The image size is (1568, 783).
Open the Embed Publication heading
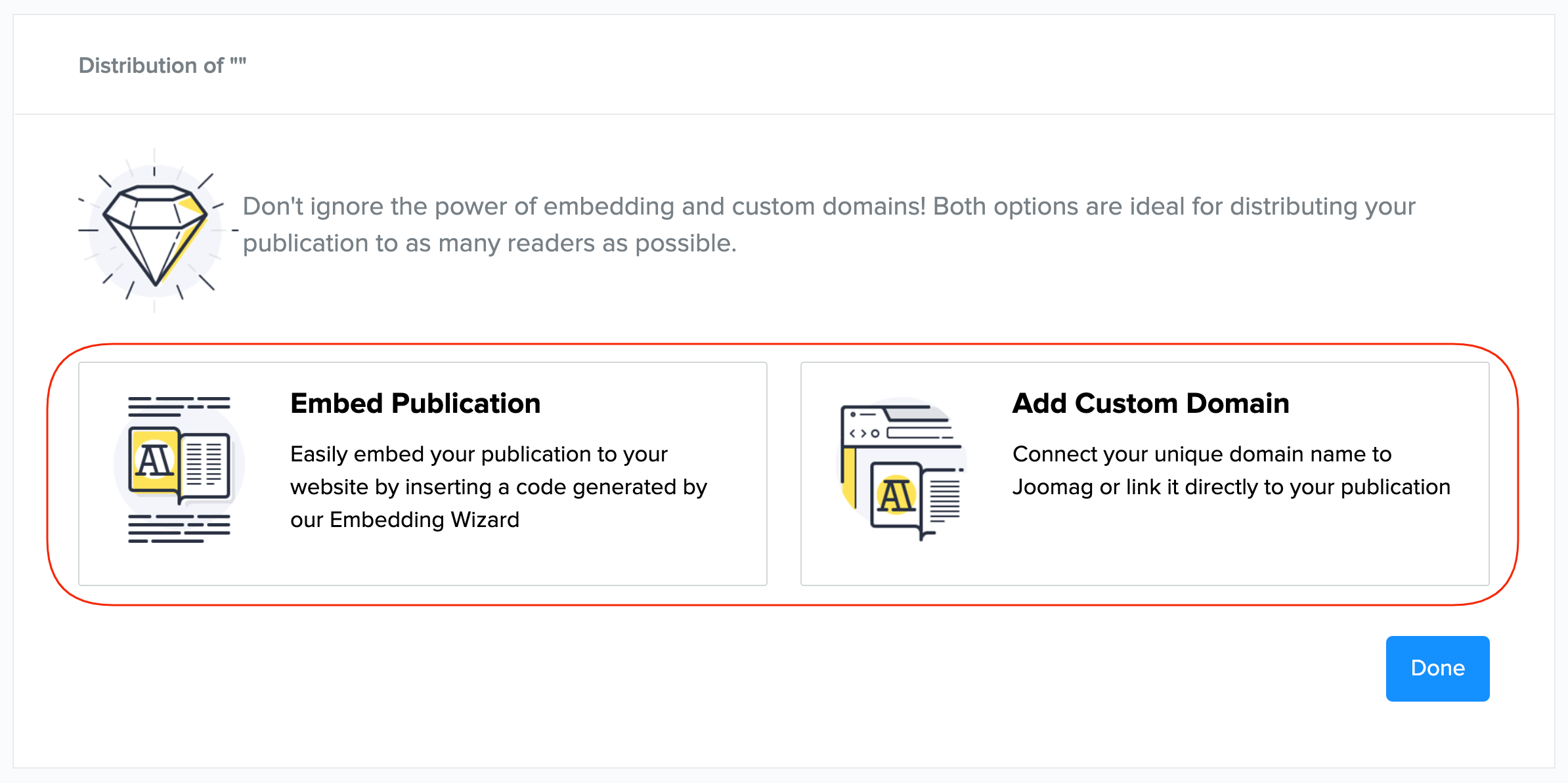coord(415,404)
